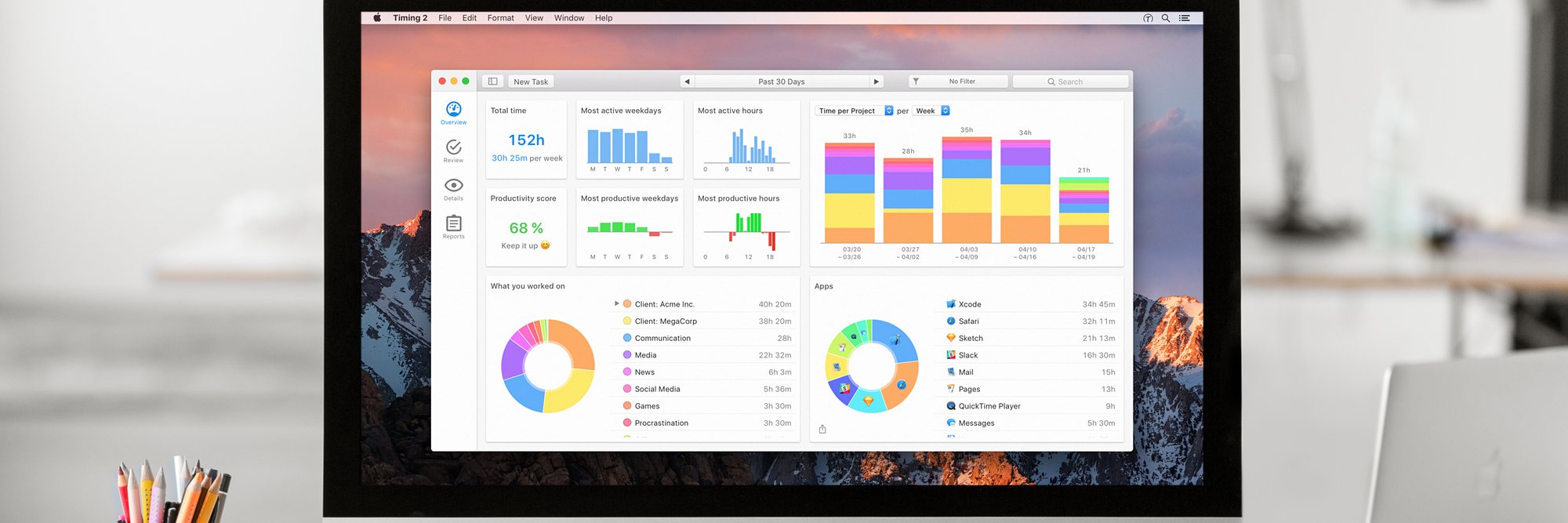Click the projects donut chart
This screenshot has height=523, width=1568.
click(548, 366)
